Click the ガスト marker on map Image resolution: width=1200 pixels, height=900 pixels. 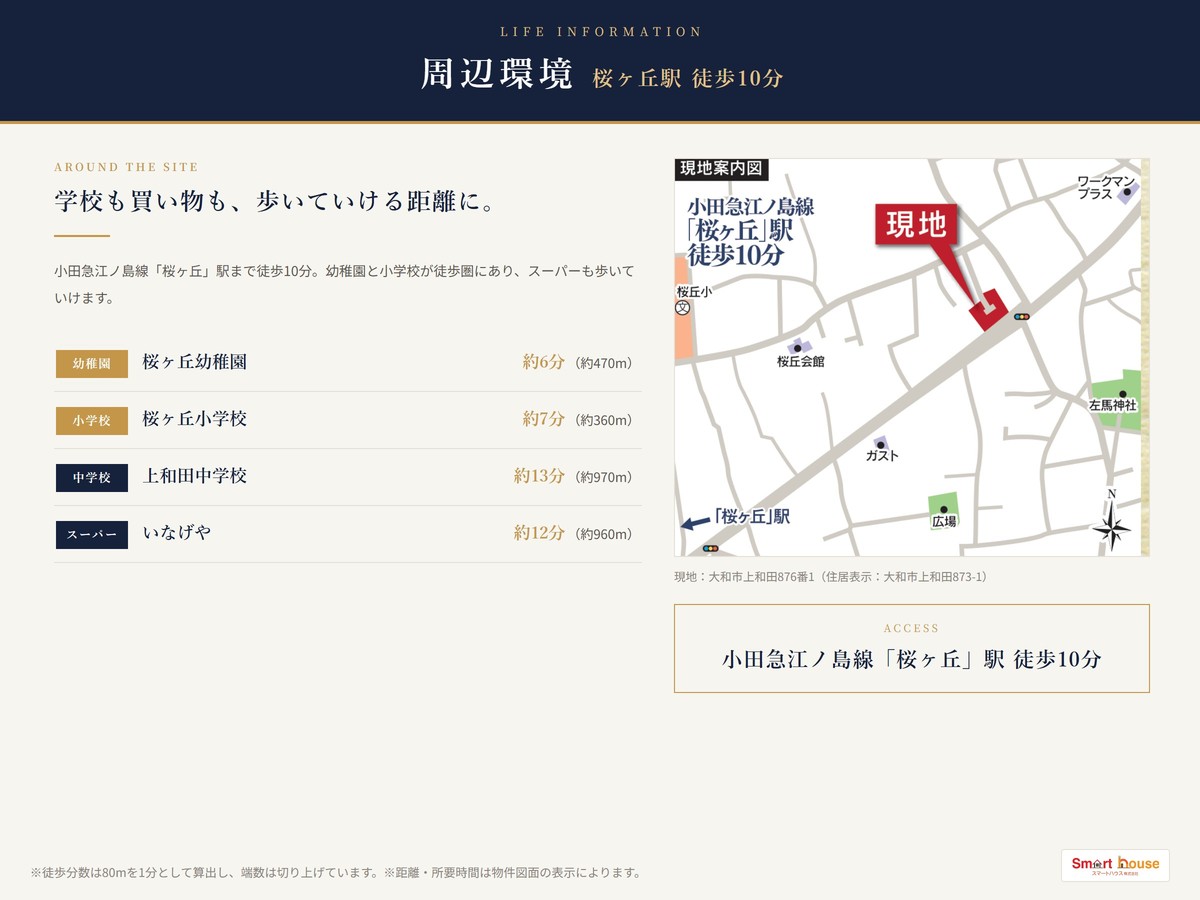pos(880,443)
